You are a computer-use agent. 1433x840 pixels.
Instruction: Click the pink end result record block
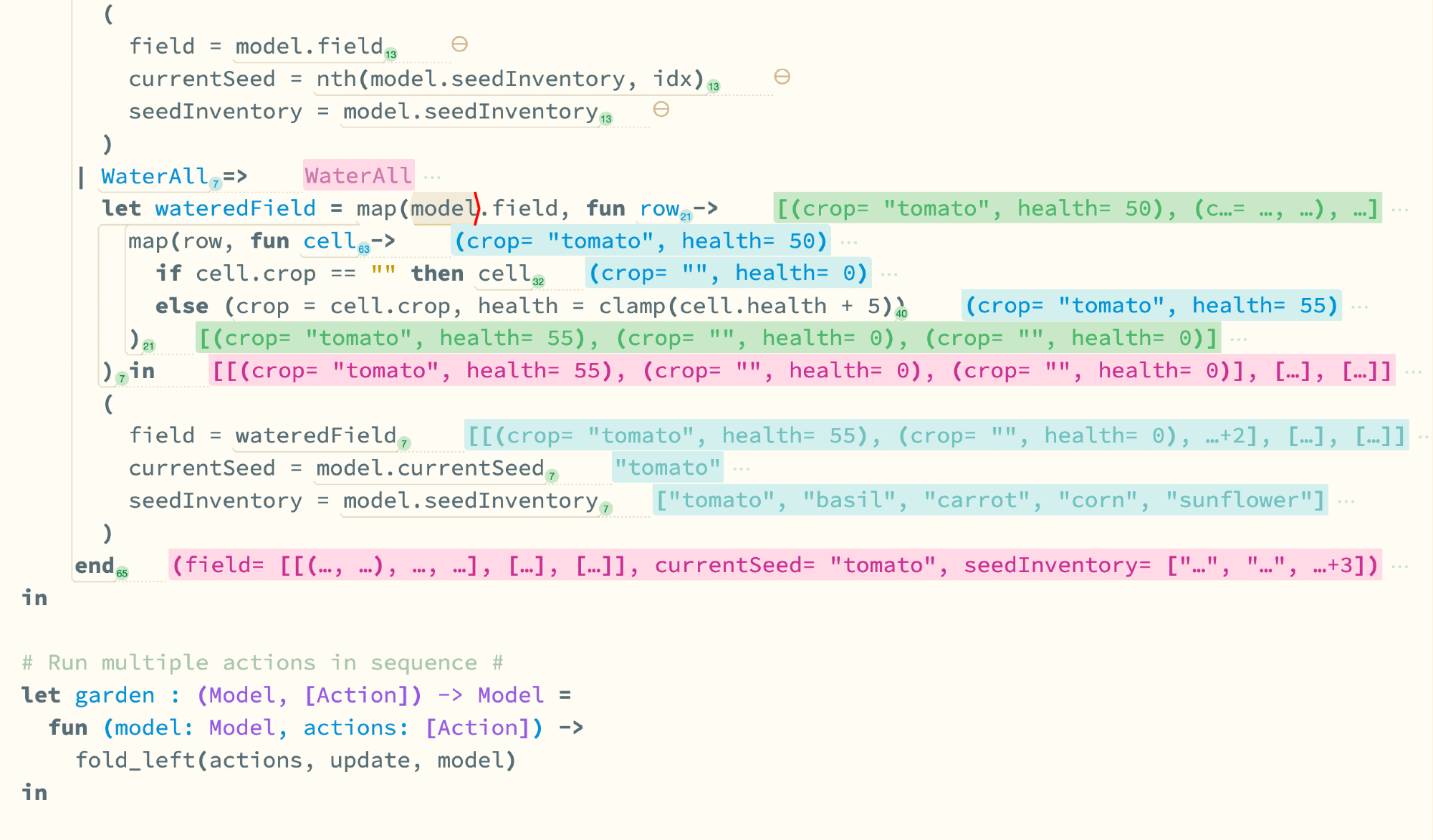[775, 565]
